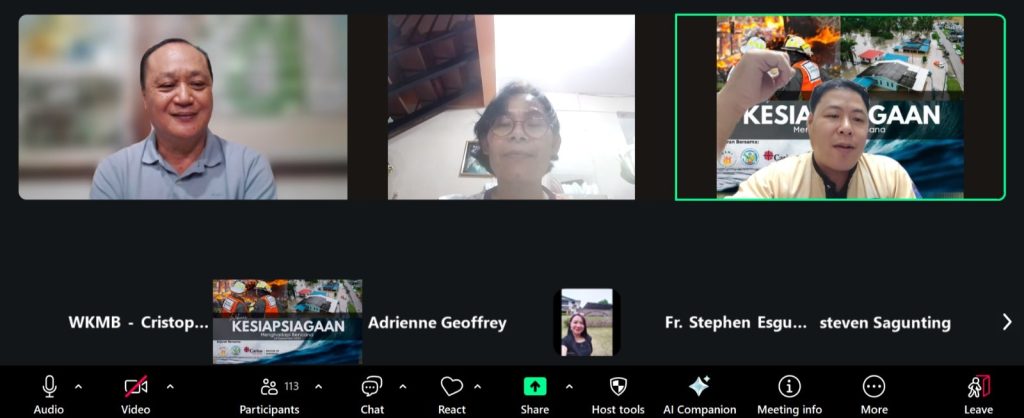
Task: Click the green Share screen button
Action: (534, 387)
